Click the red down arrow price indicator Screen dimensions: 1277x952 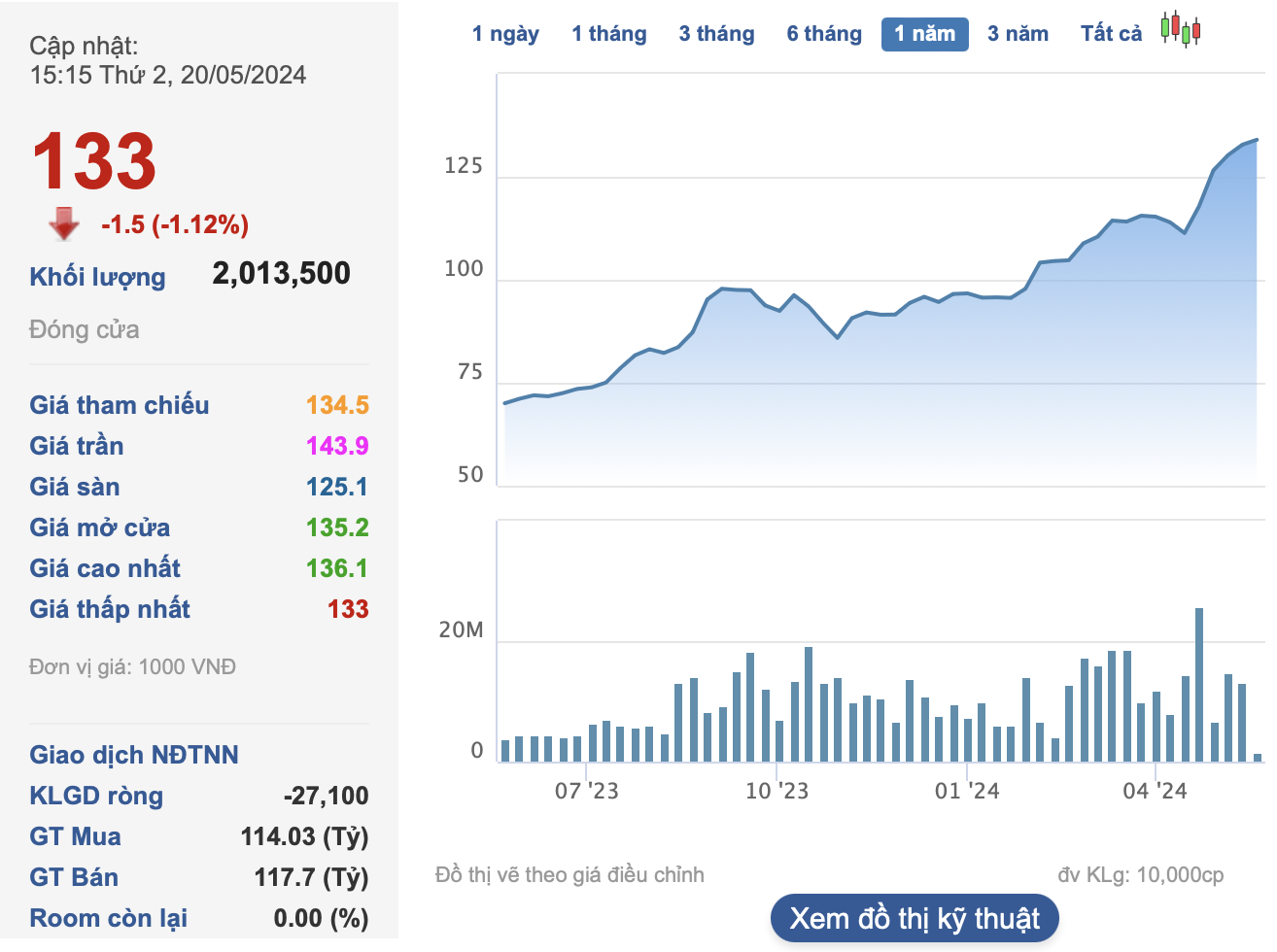(x=64, y=223)
